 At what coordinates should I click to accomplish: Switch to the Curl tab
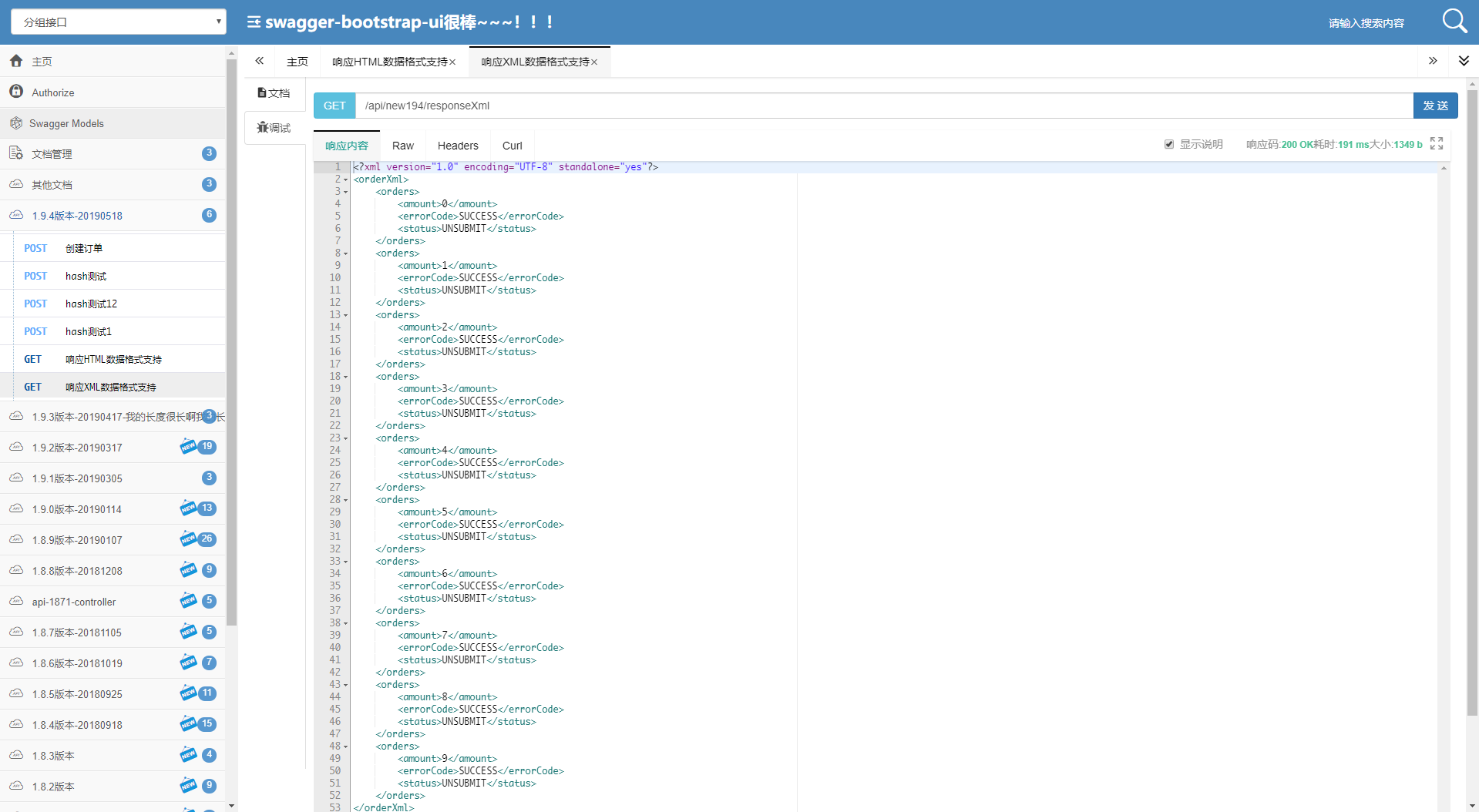(513, 146)
